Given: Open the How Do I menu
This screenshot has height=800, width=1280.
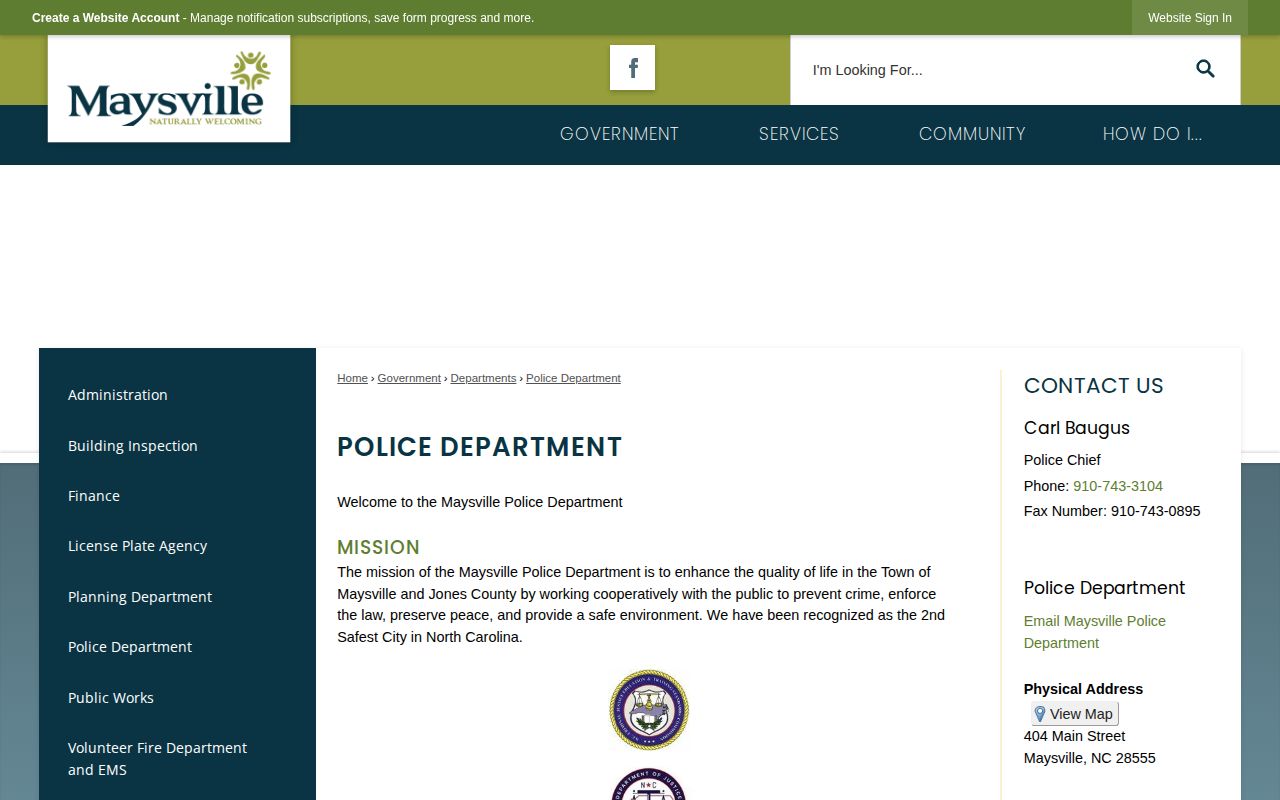Looking at the screenshot, I should tap(1152, 134).
